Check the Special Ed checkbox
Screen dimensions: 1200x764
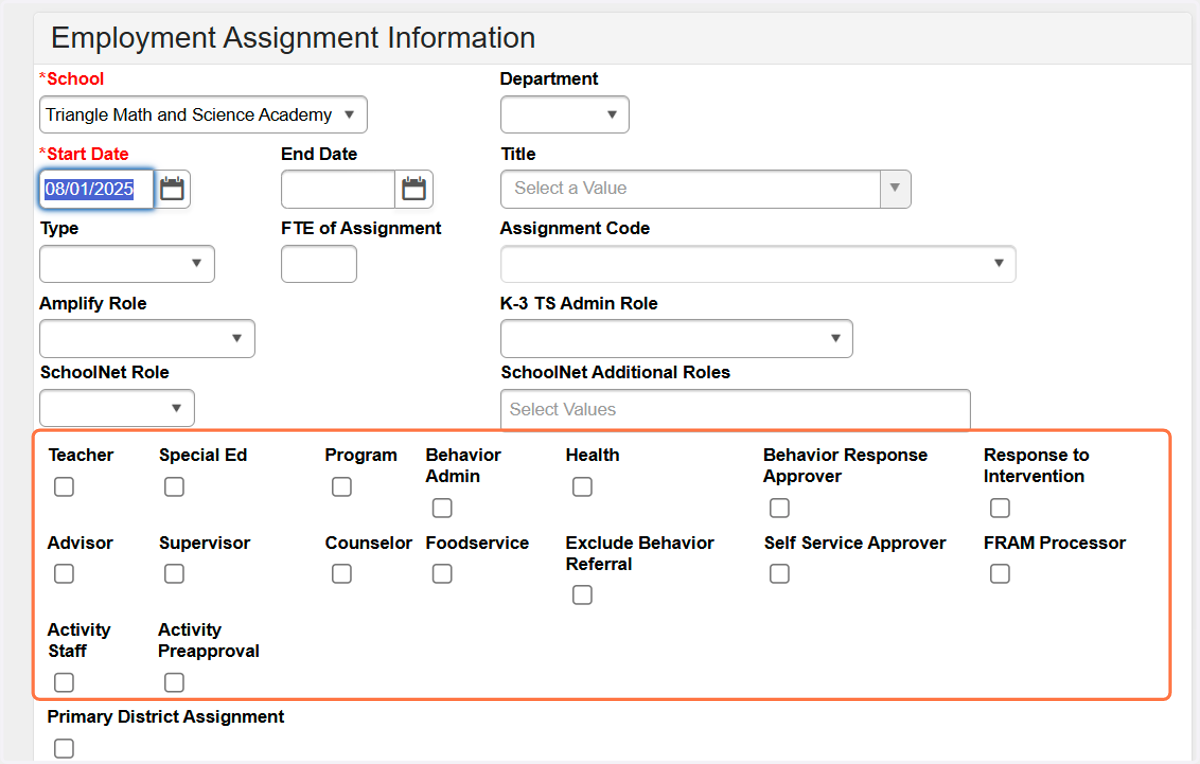[174, 487]
